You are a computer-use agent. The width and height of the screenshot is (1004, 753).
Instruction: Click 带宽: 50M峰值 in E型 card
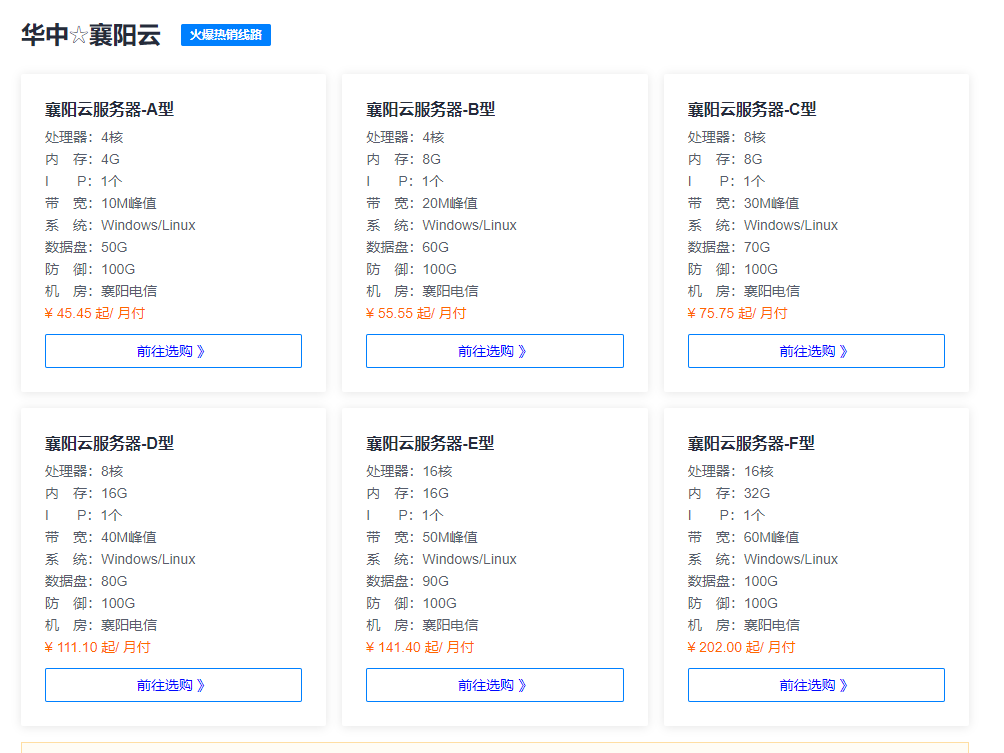(x=422, y=537)
